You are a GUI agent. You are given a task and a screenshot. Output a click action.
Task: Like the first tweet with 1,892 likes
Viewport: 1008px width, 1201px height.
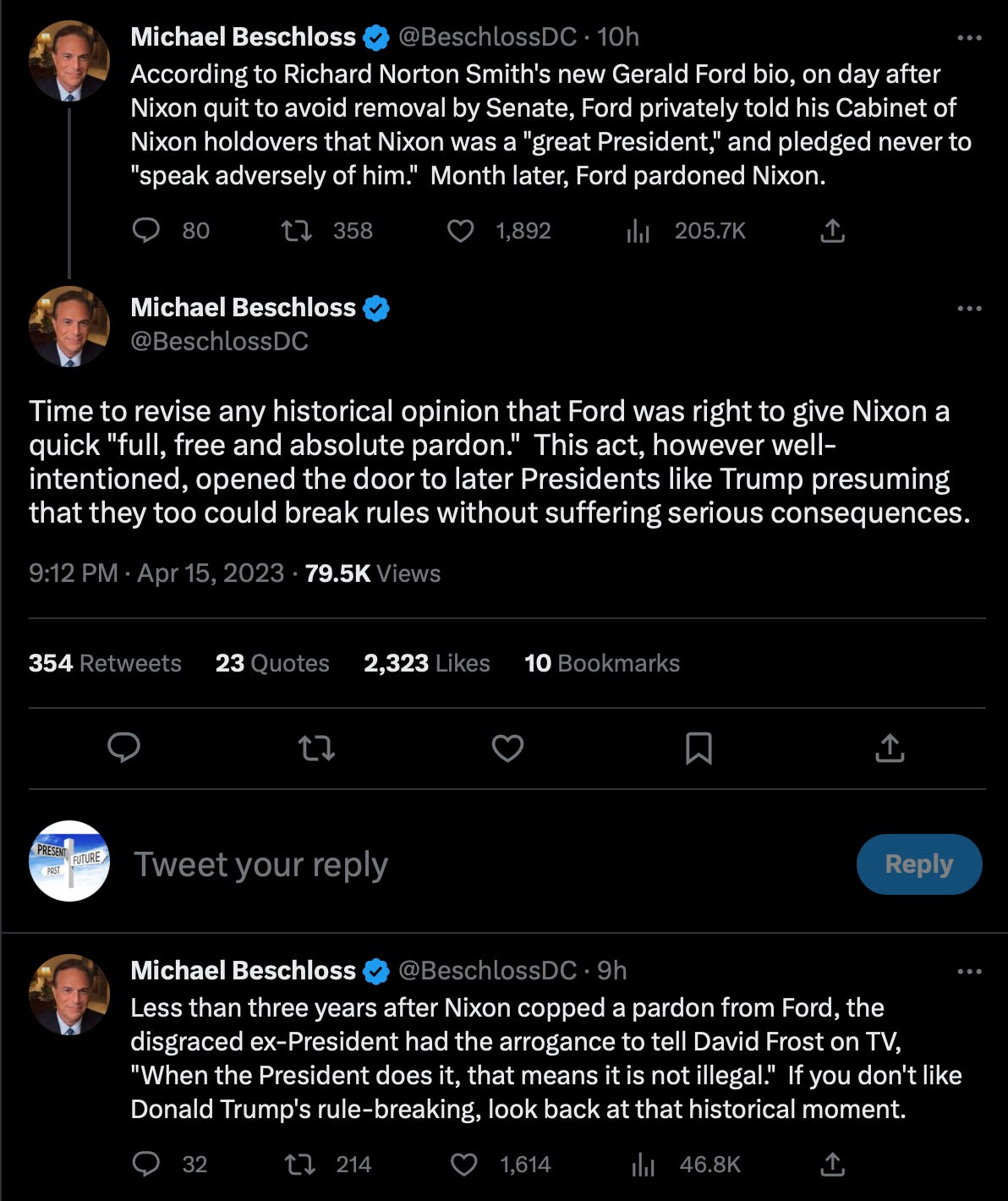point(460,230)
